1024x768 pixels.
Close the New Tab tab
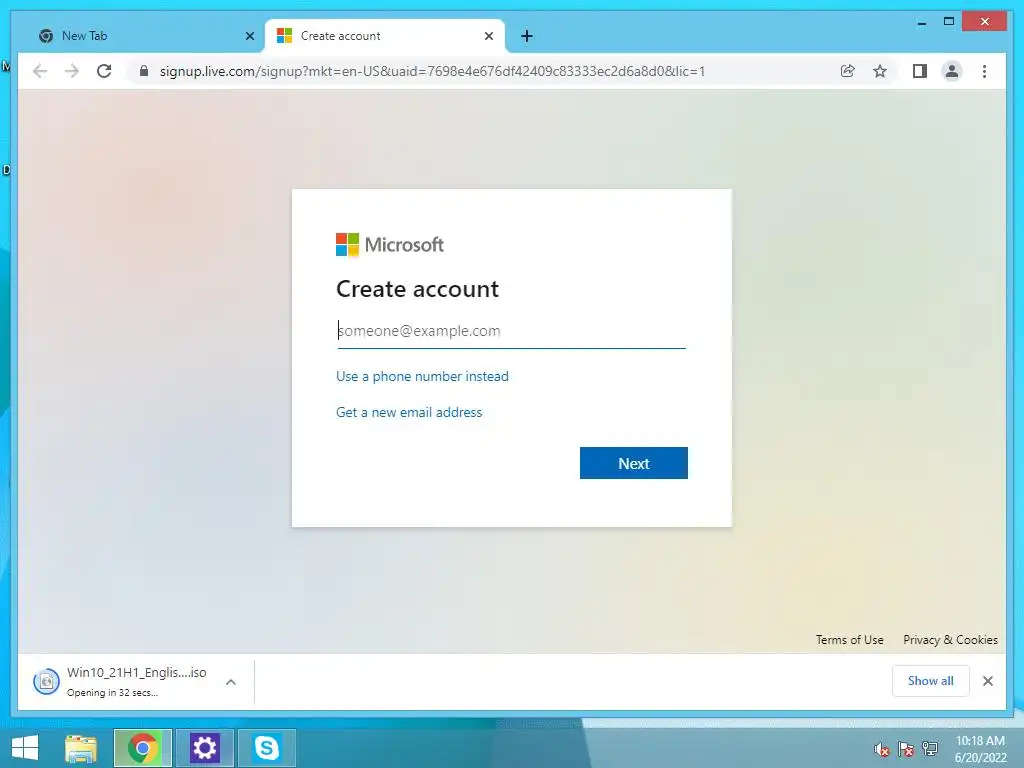[x=249, y=36]
